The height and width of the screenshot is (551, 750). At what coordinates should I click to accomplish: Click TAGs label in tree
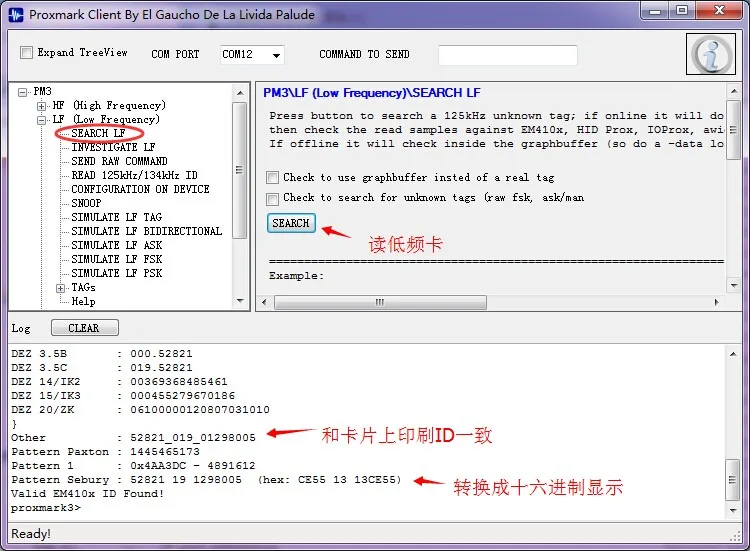point(83,287)
